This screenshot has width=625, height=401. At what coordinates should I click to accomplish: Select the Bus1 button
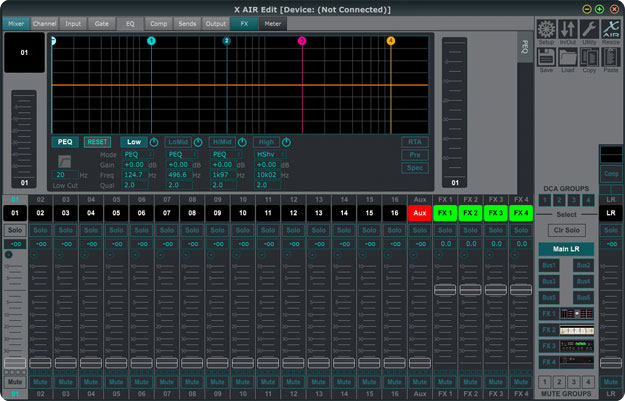[x=549, y=265]
